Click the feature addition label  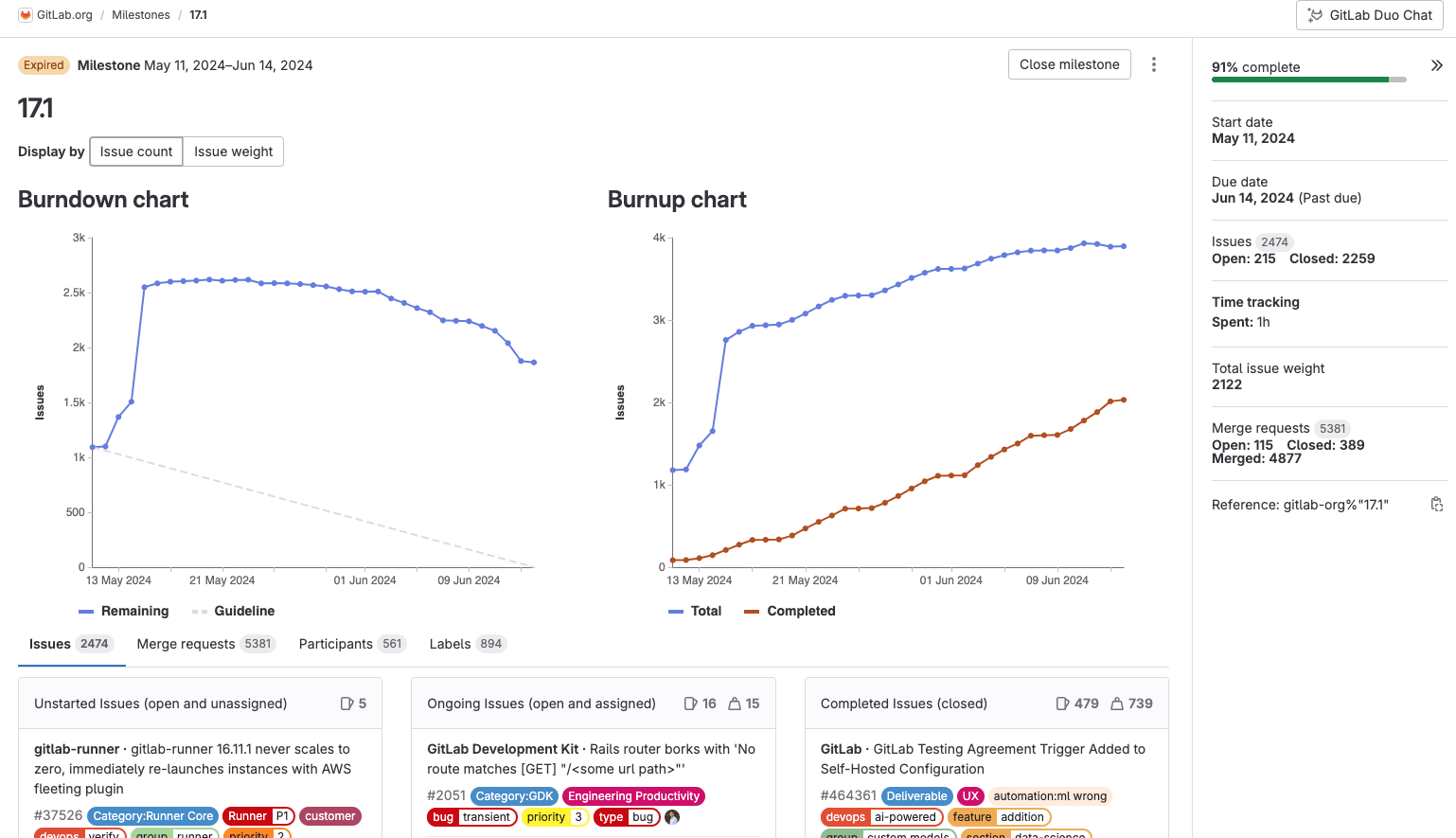tap(999, 817)
